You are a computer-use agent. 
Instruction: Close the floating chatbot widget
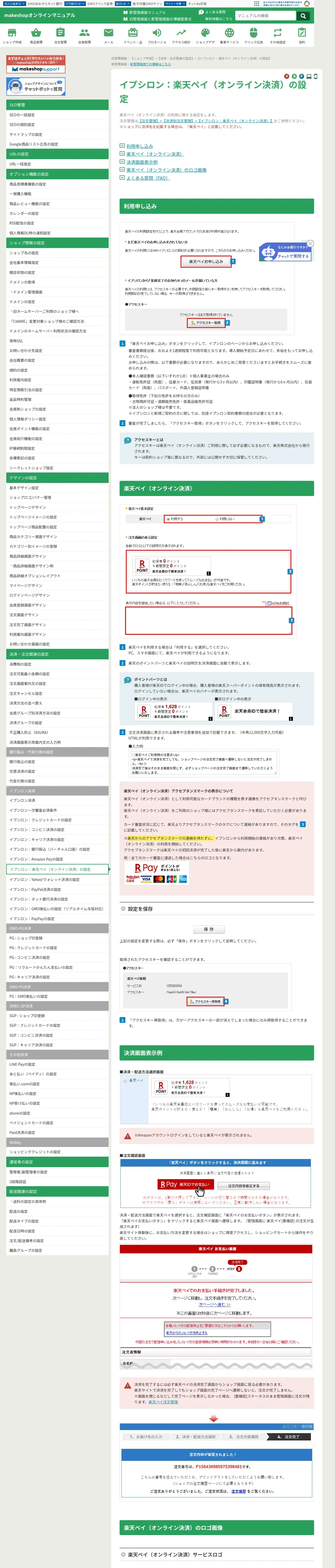(310, 244)
